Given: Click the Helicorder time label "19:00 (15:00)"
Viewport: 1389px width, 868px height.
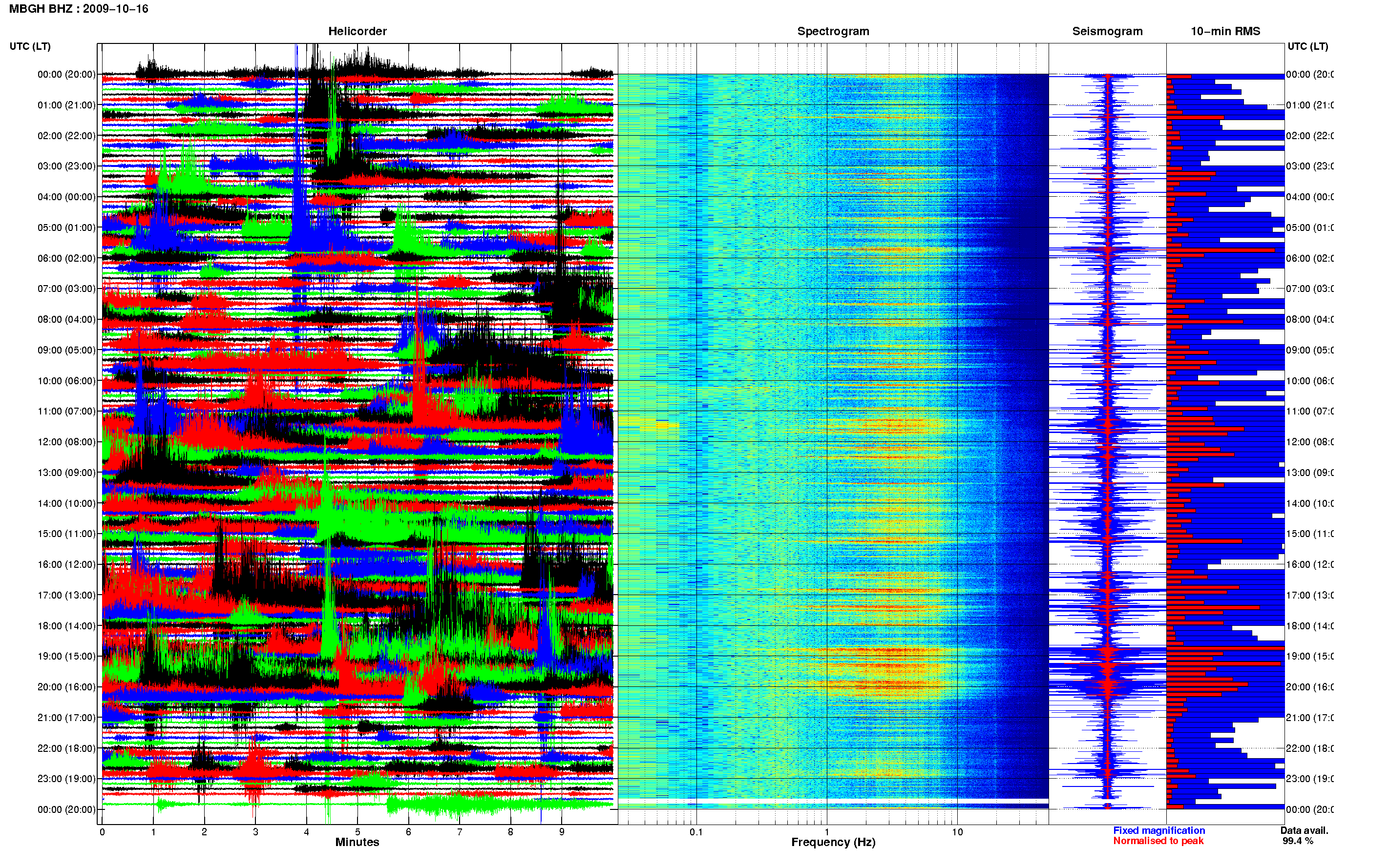Looking at the screenshot, I should click(66, 656).
